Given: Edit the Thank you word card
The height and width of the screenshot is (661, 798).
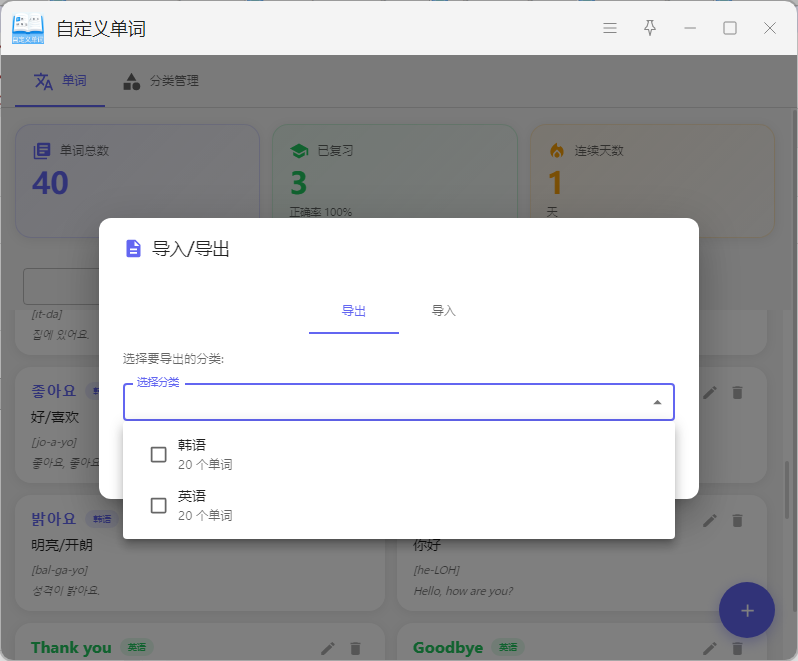Looking at the screenshot, I should coord(327,648).
